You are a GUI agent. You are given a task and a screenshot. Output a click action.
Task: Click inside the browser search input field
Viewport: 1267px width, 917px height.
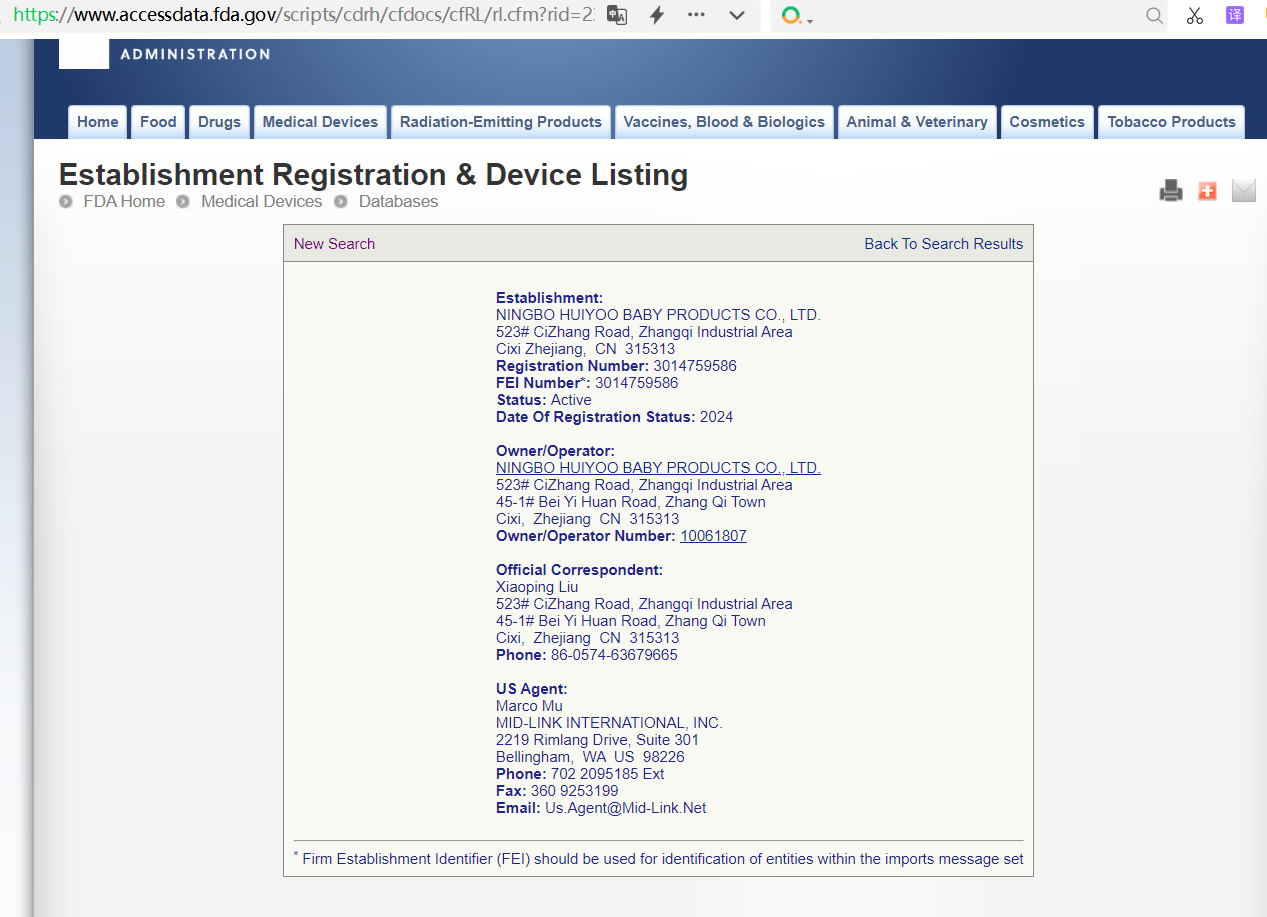click(970, 15)
